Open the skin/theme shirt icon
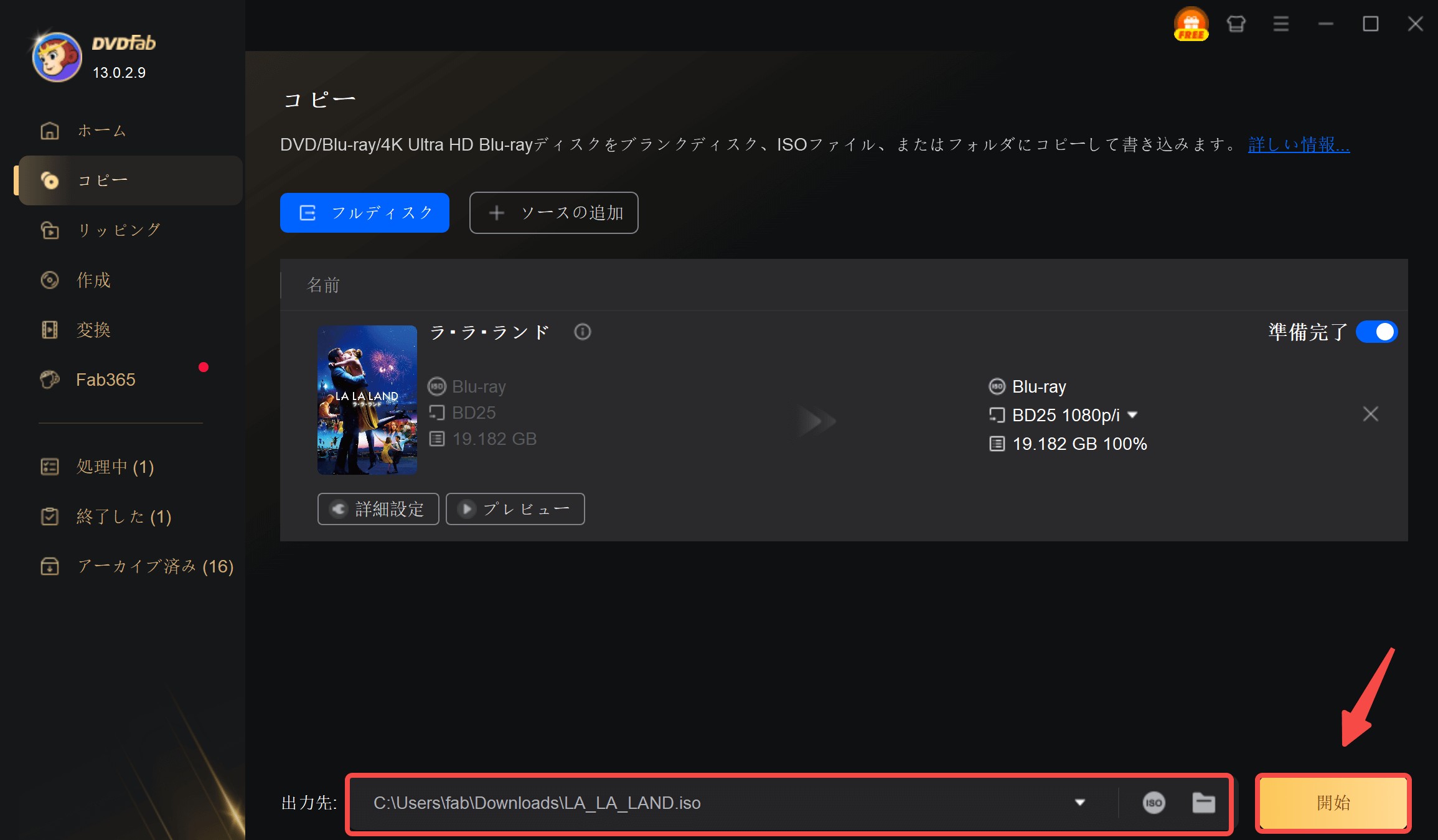The image size is (1438, 840). (1236, 24)
